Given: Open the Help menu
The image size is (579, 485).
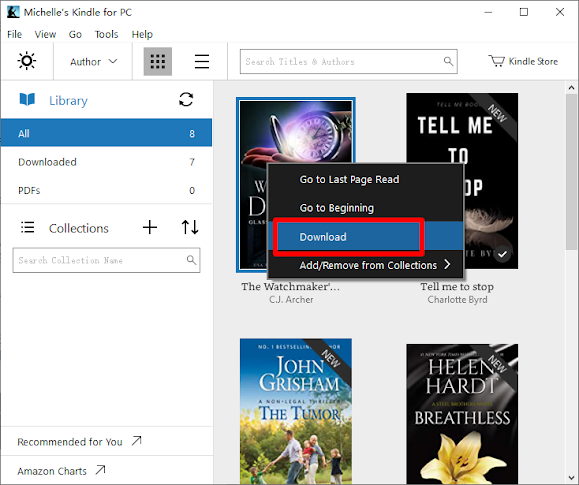Looking at the screenshot, I should (x=142, y=34).
